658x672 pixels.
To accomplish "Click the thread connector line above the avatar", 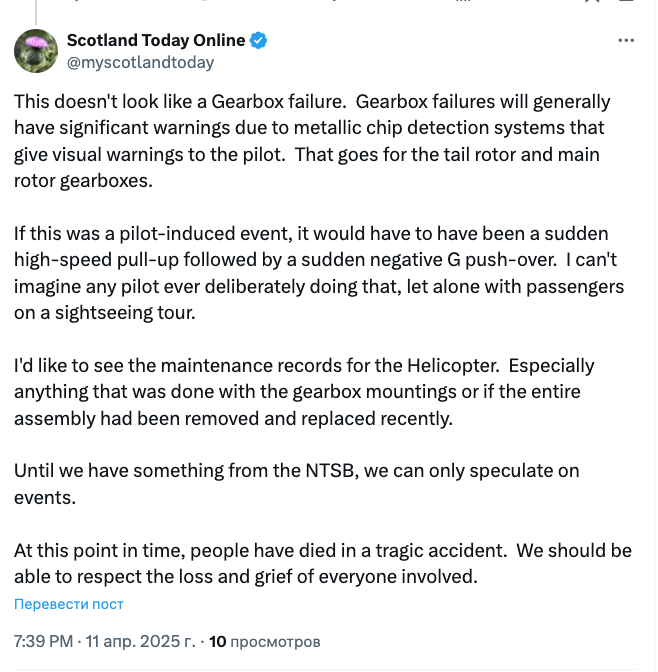I will [36, 12].
